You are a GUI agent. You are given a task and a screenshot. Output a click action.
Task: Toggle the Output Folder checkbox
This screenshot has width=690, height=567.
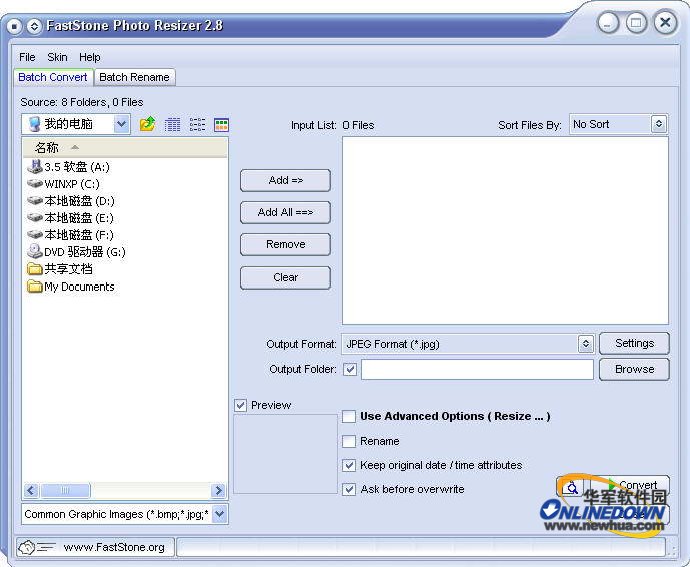click(350, 369)
